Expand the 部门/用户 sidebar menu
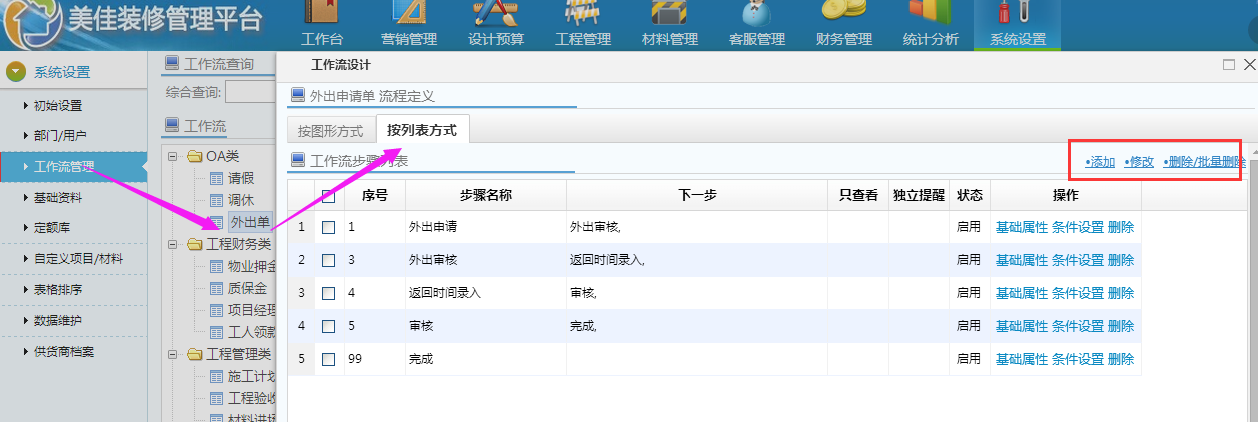This screenshot has width=1258, height=422. coord(60,135)
